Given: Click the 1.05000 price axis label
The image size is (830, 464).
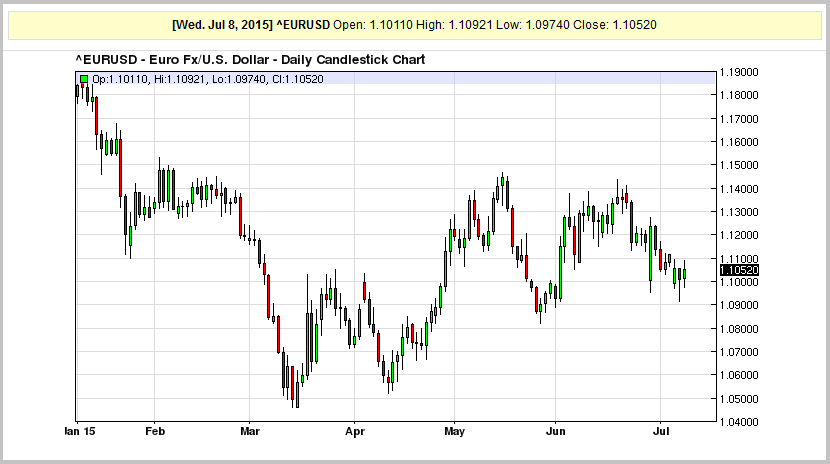Looking at the screenshot, I should [x=739, y=399].
